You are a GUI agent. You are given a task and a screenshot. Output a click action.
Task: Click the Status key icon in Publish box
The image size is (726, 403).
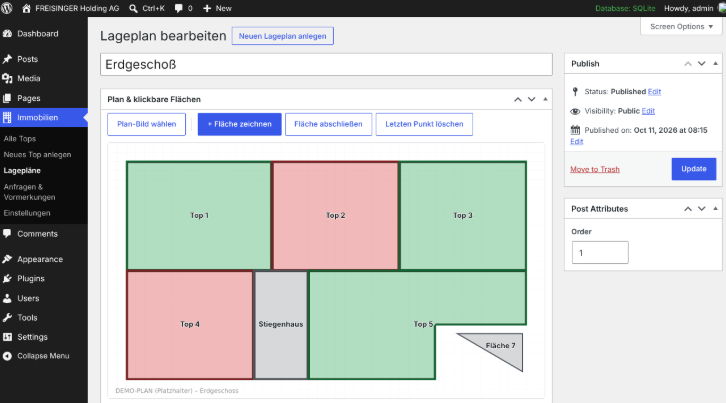tap(575, 91)
